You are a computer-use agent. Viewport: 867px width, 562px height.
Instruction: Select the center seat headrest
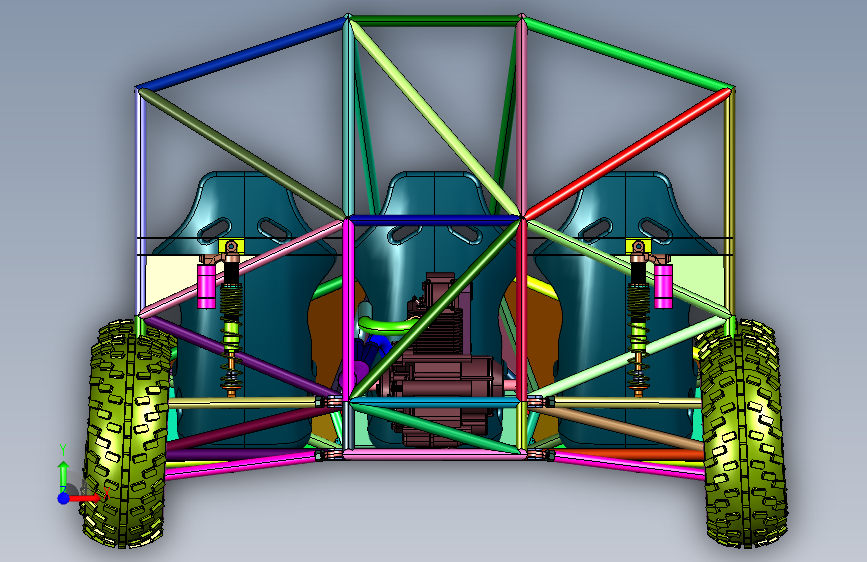435,194
